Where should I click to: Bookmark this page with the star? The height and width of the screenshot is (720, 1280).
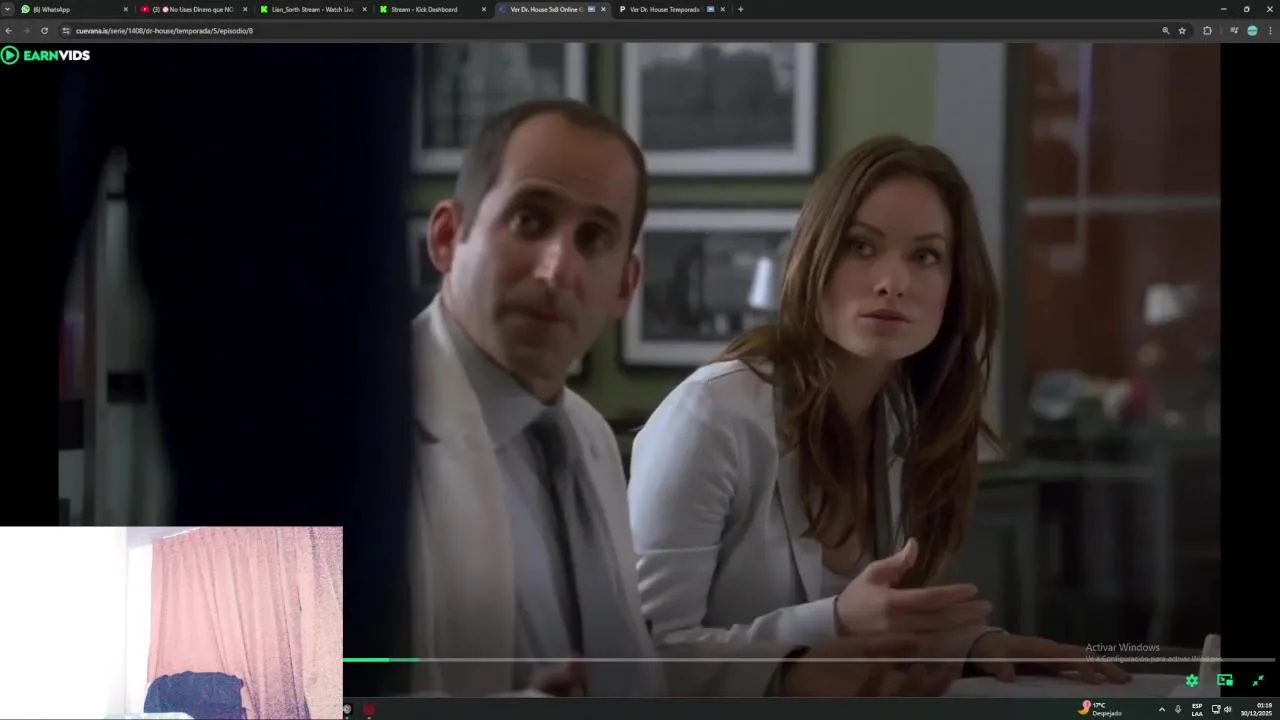click(x=1182, y=30)
